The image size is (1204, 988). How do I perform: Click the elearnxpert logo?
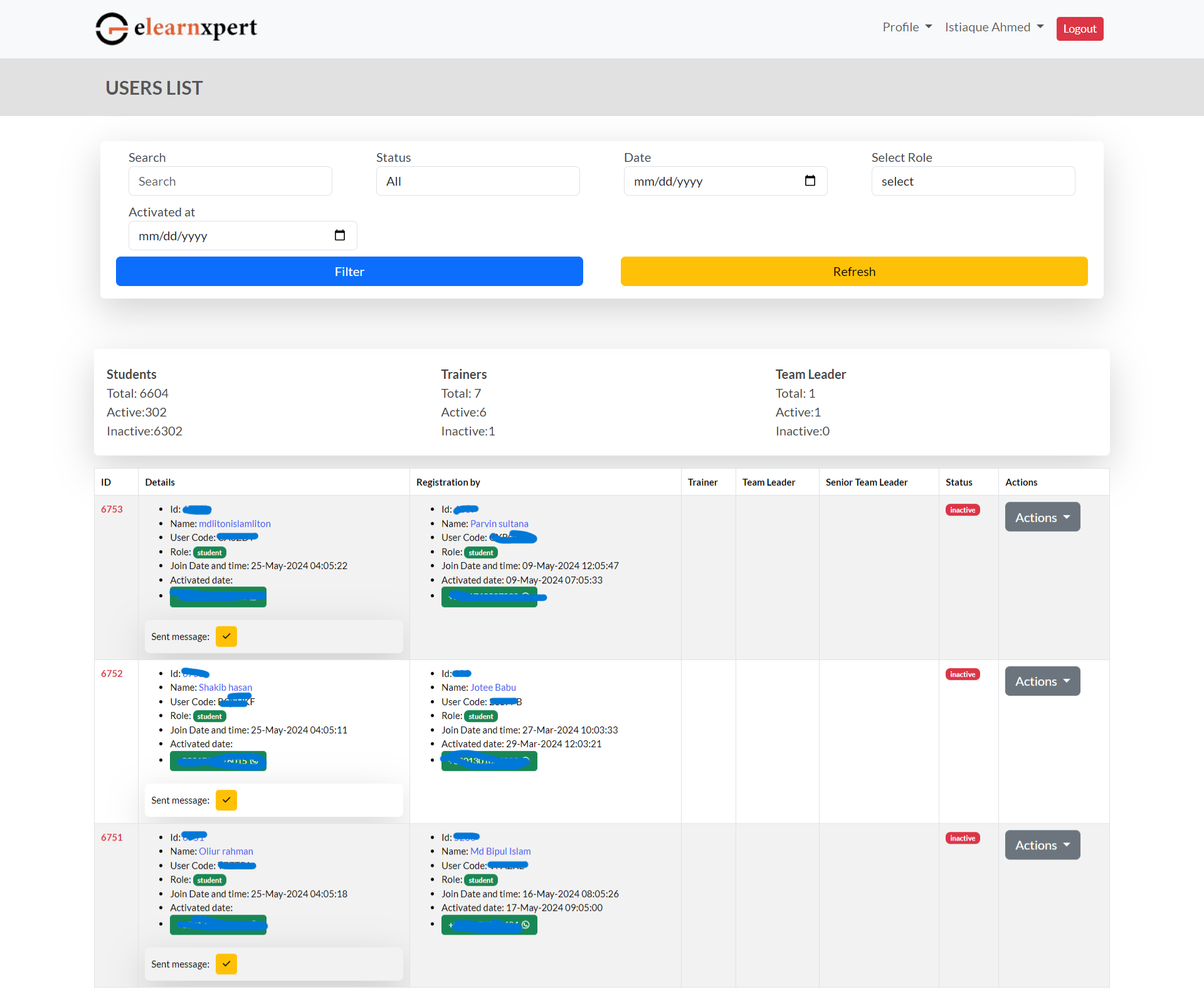[x=176, y=28]
